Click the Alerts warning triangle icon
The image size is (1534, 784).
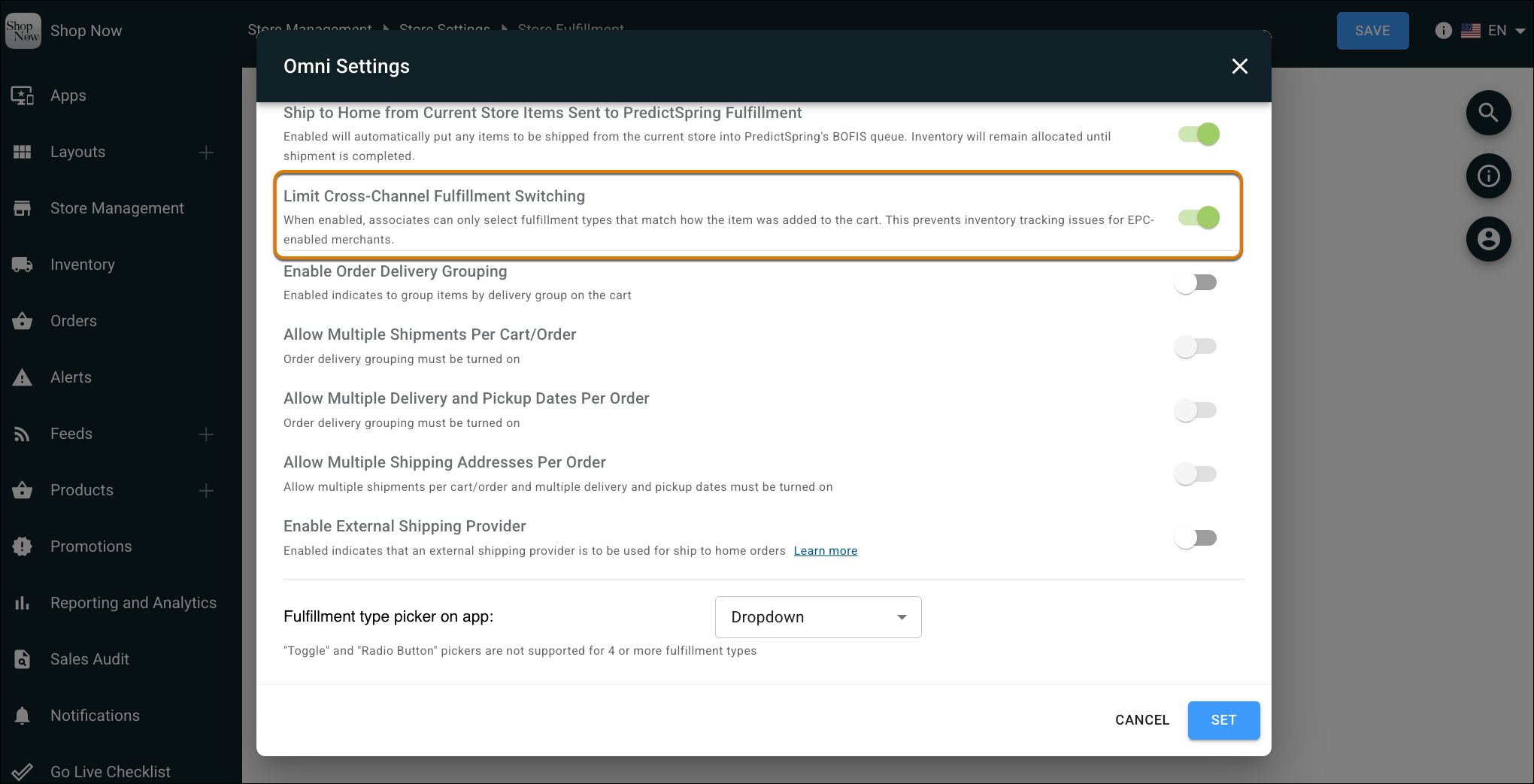(x=23, y=377)
